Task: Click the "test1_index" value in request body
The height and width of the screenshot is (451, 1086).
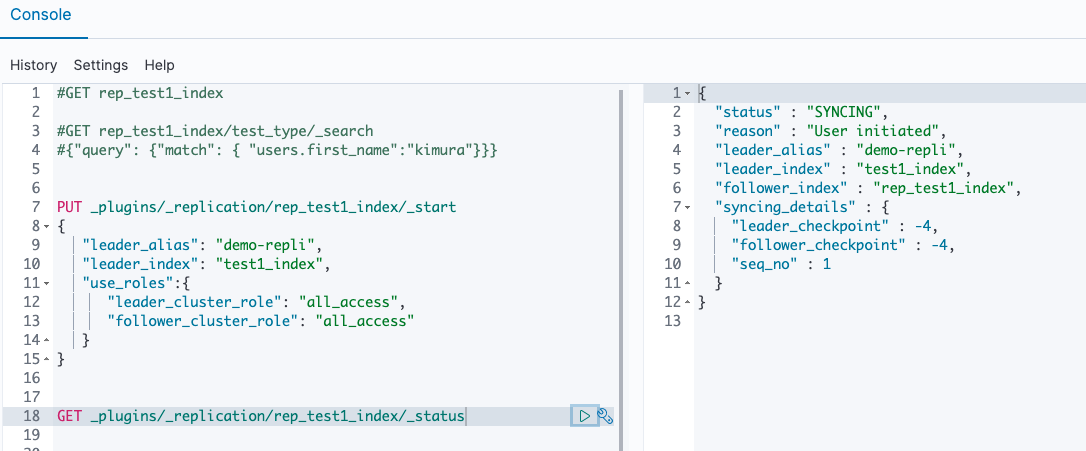Action: tap(270, 264)
